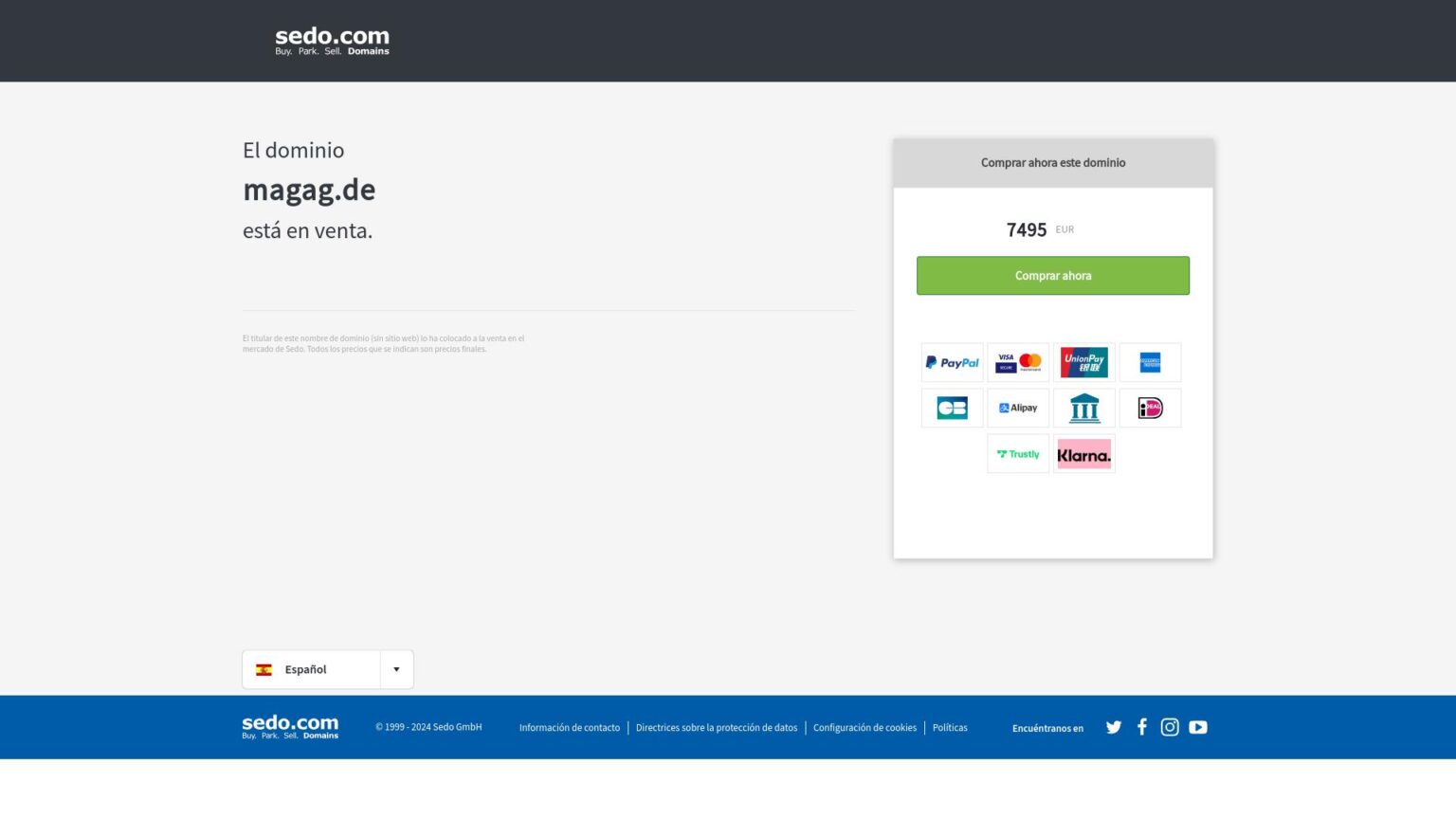Screen dimensions: 1456x819
Task: Open Información de contacto link
Action: [569, 728]
